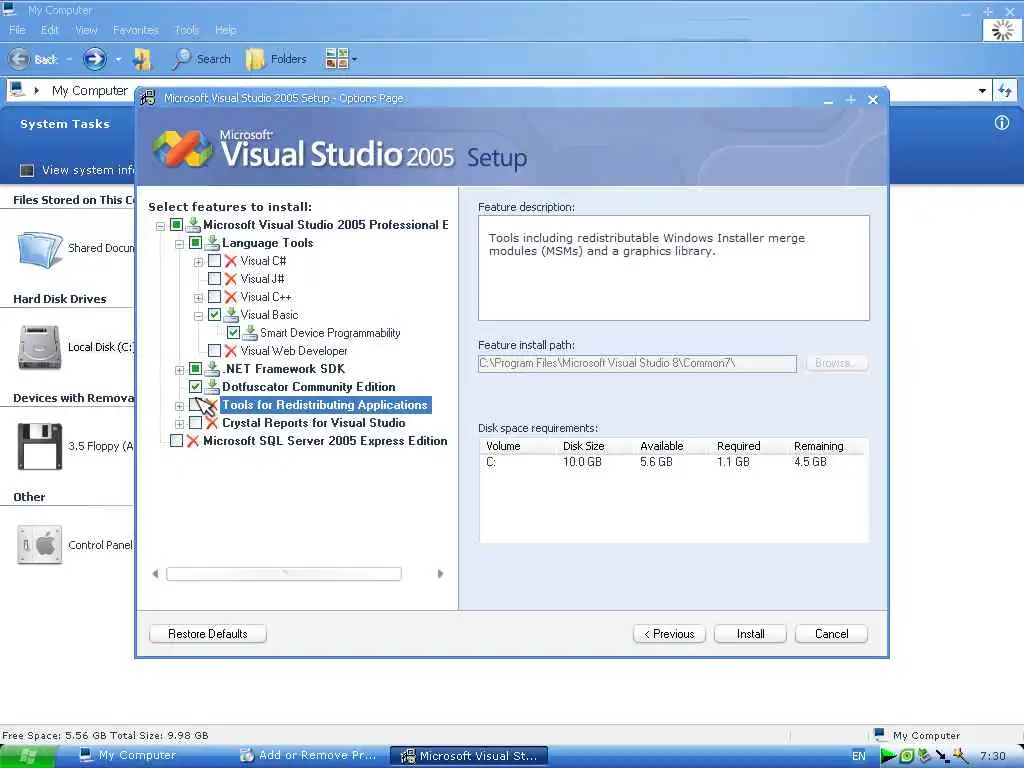Expand Tools for Redistributing Applications node
This screenshot has width=1024, height=768.
tap(179, 406)
